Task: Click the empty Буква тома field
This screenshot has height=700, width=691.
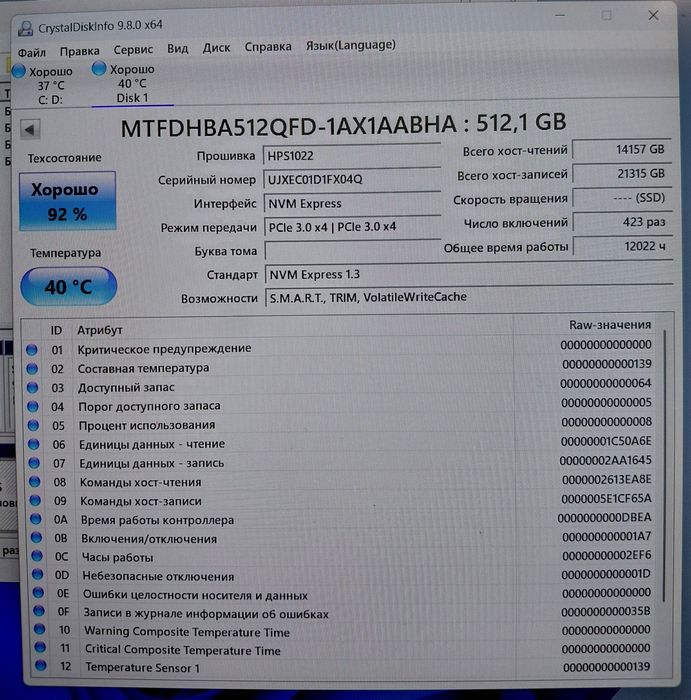Action: pyautogui.click(x=353, y=250)
